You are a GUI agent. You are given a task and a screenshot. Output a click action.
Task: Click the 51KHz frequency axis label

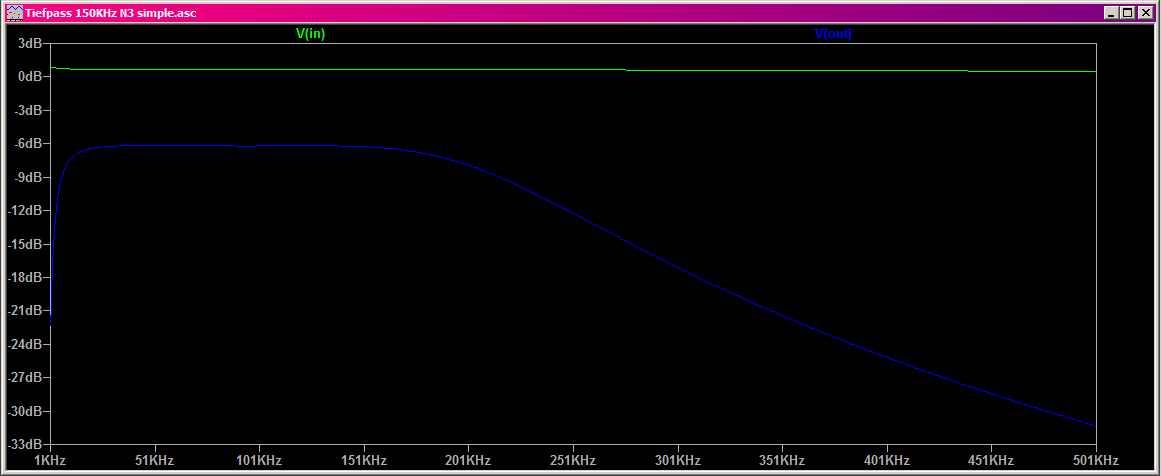tap(155, 460)
